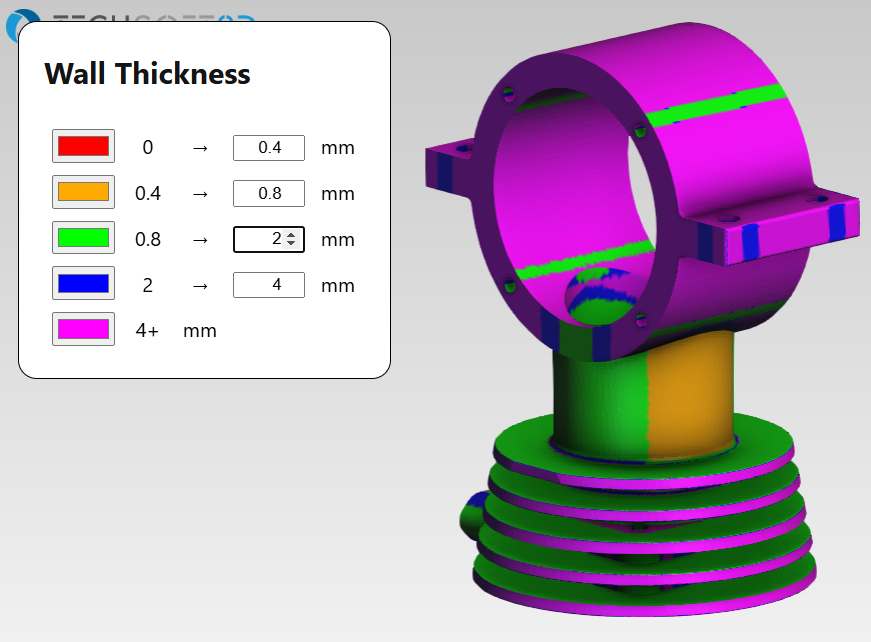Image resolution: width=871 pixels, height=642 pixels.
Task: Click the input field showing 2
Action: 260,240
